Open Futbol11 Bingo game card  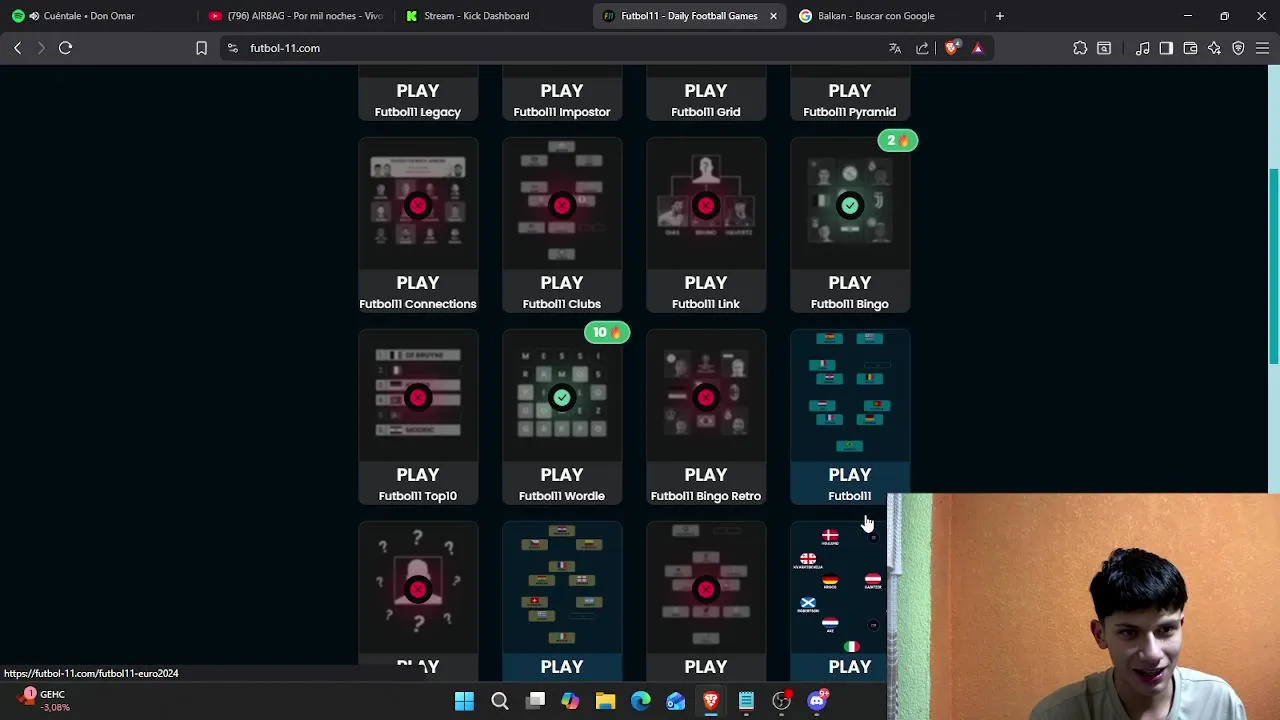pos(850,225)
